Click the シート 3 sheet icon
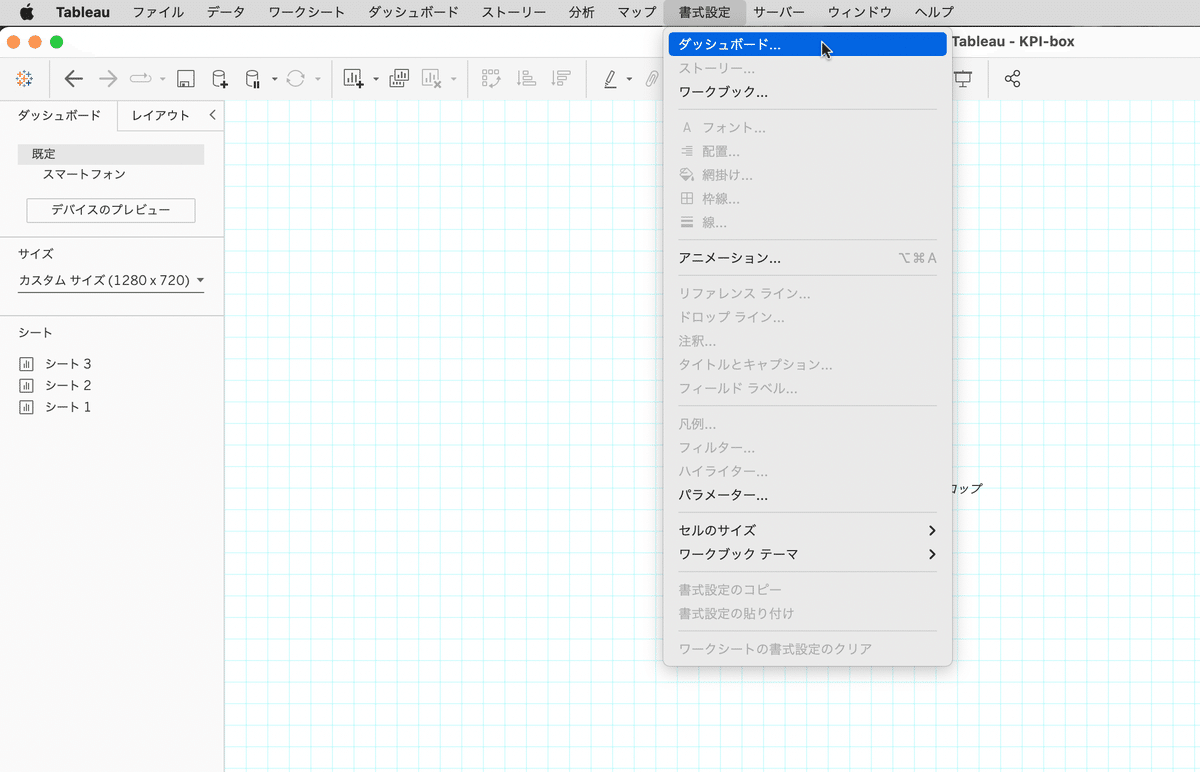This screenshot has width=1200, height=772. coord(27,364)
